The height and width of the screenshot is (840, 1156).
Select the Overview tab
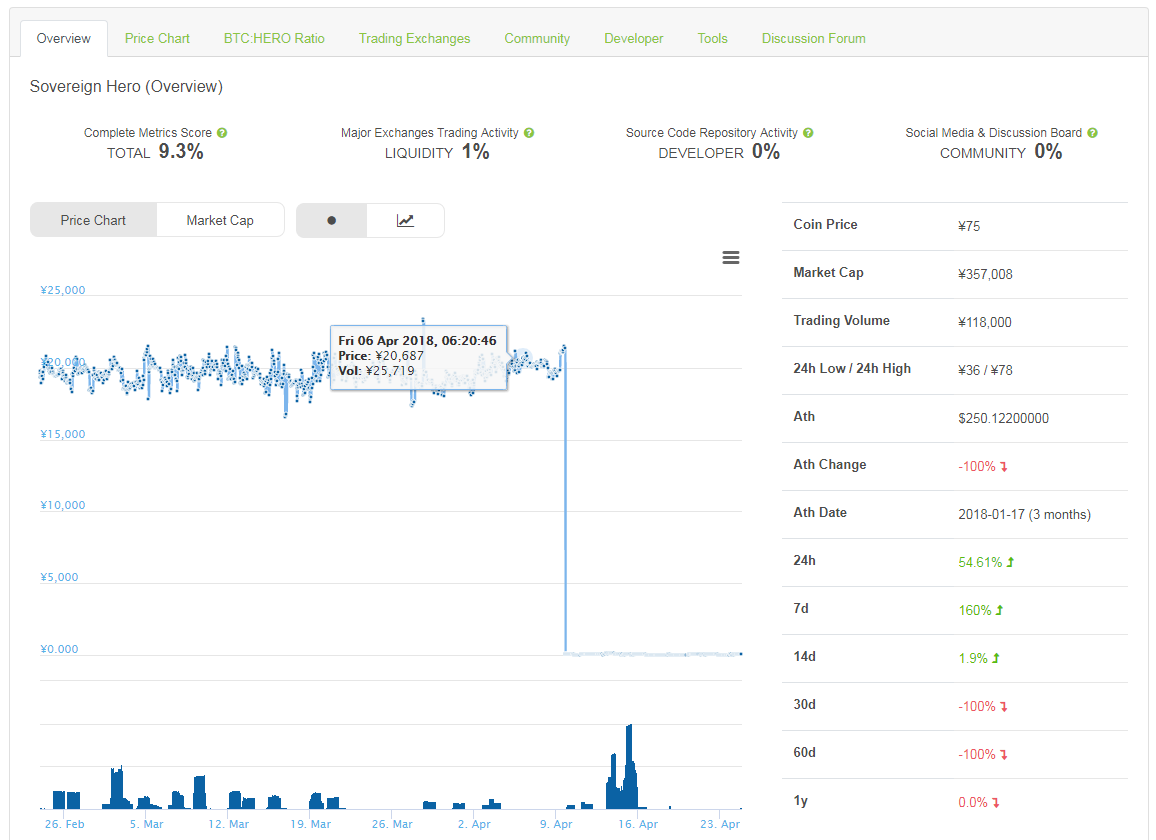[64, 38]
